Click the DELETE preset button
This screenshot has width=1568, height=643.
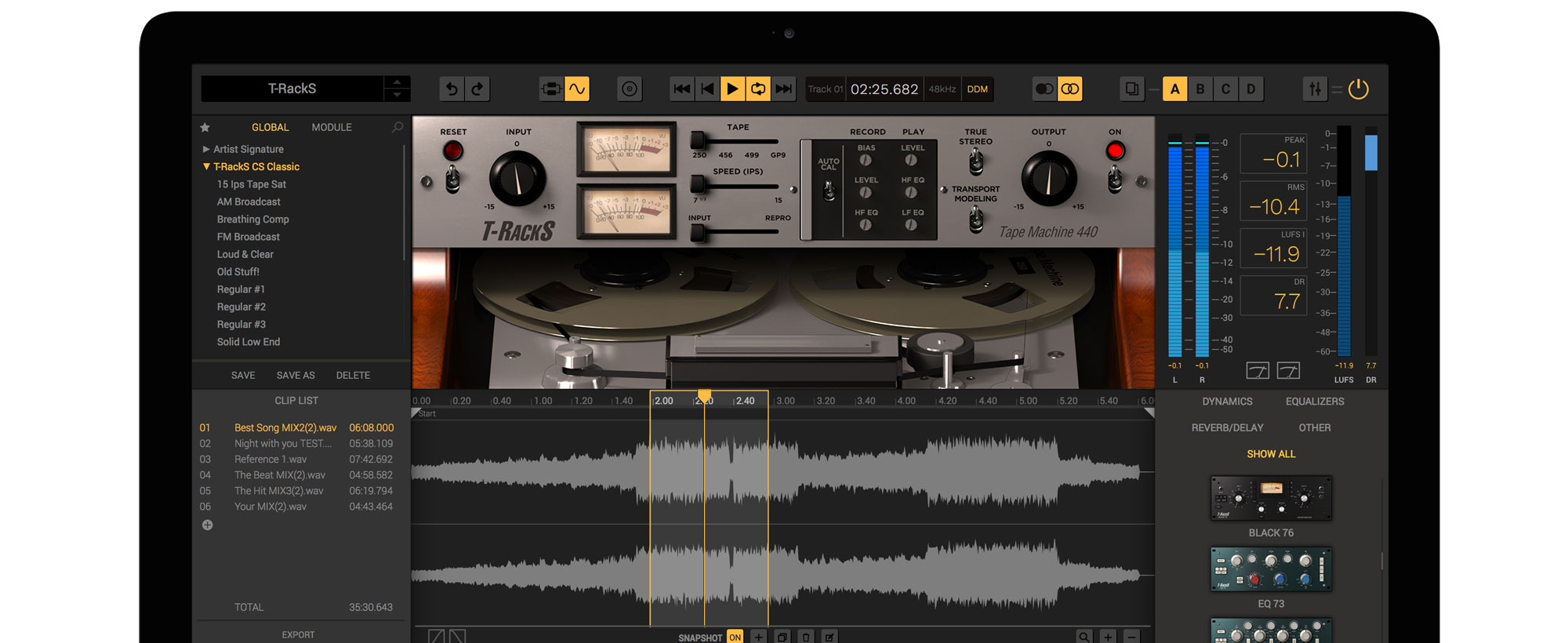click(353, 376)
